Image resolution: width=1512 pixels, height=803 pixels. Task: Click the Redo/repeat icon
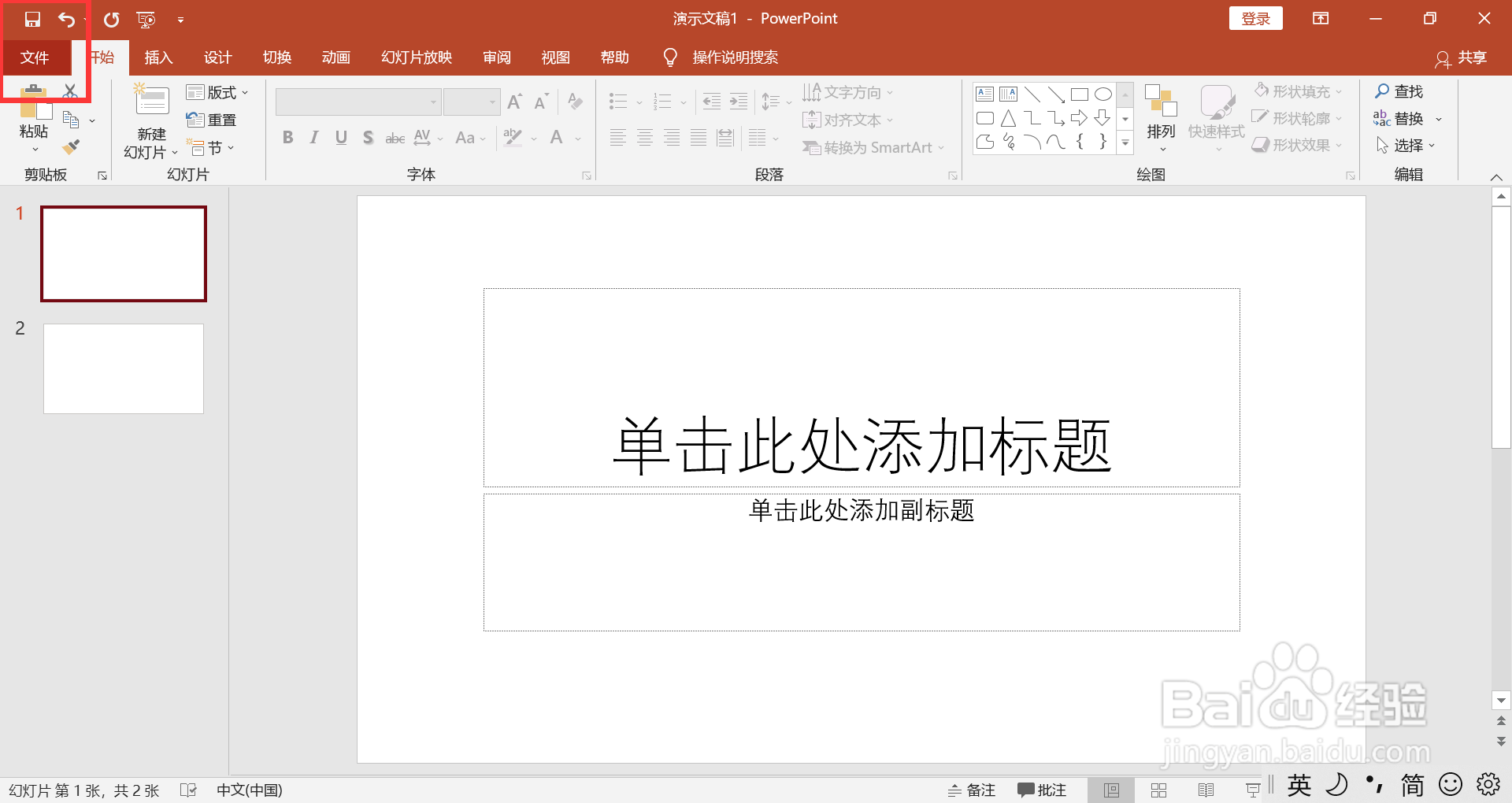(111, 19)
